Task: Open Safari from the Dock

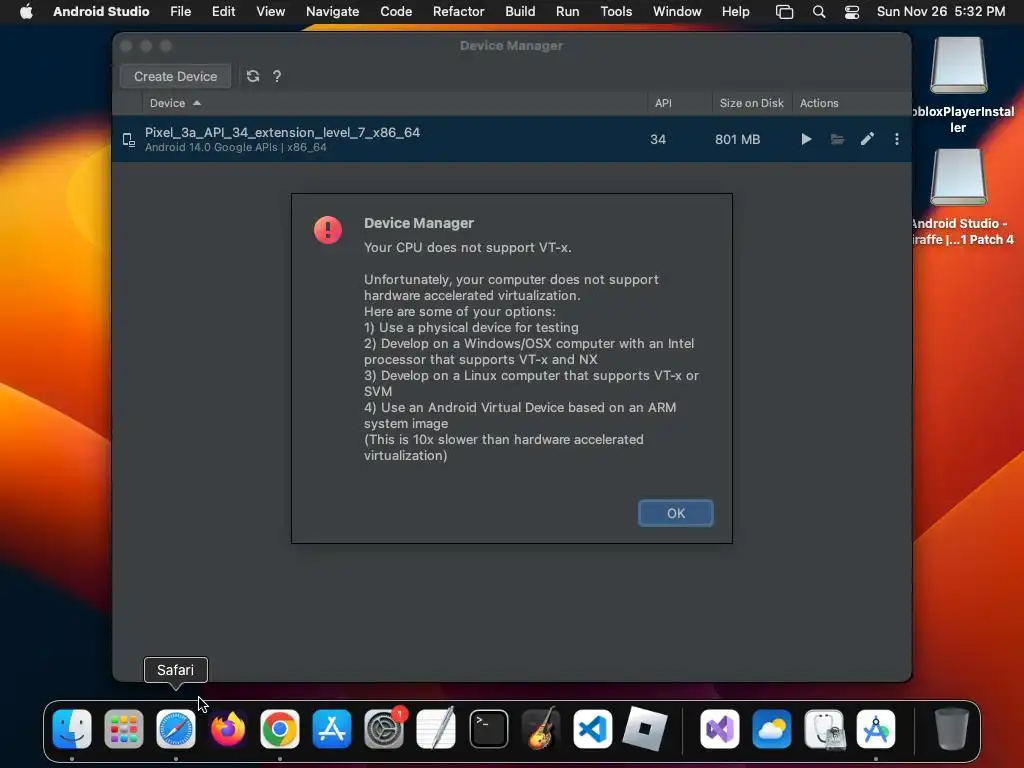Action: coord(176,729)
